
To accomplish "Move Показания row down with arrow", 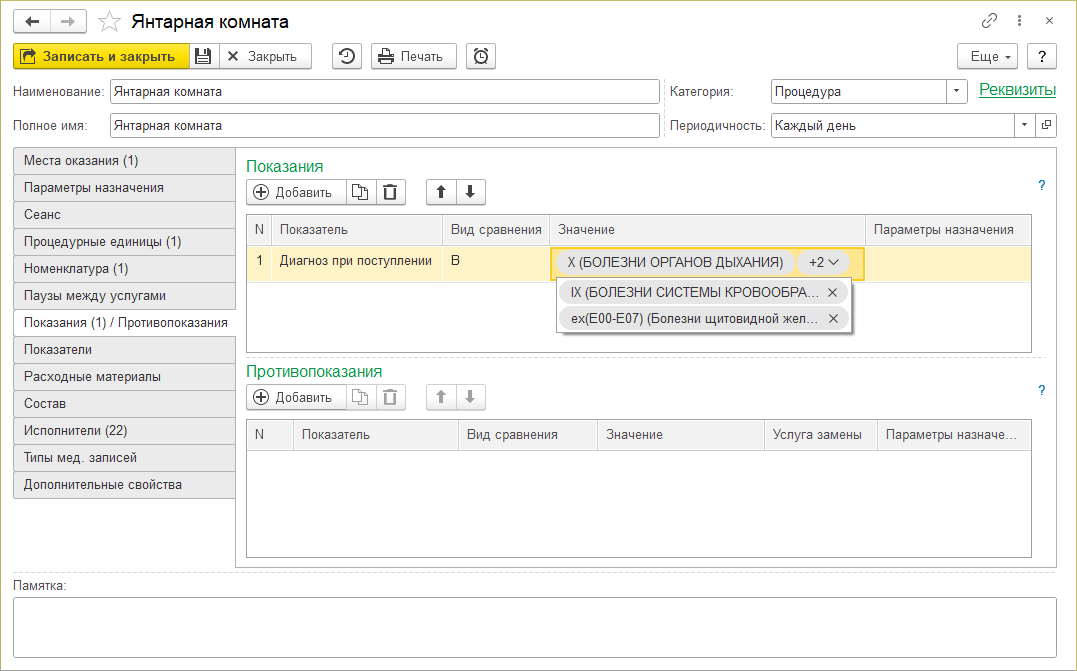I will (470, 192).
